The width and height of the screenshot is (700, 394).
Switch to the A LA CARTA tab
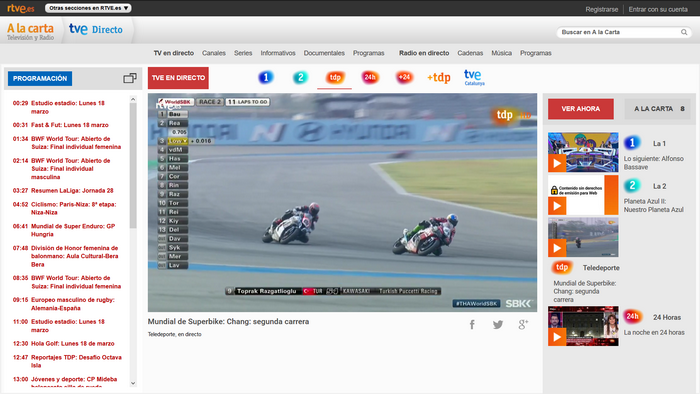(657, 109)
